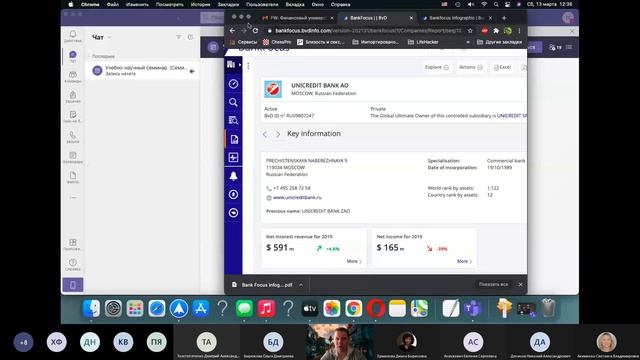Viewport: 640px width, 360px height.
Task: Open the alerts bell icon in BankFocus sidebar
Action: [x=233, y=176]
